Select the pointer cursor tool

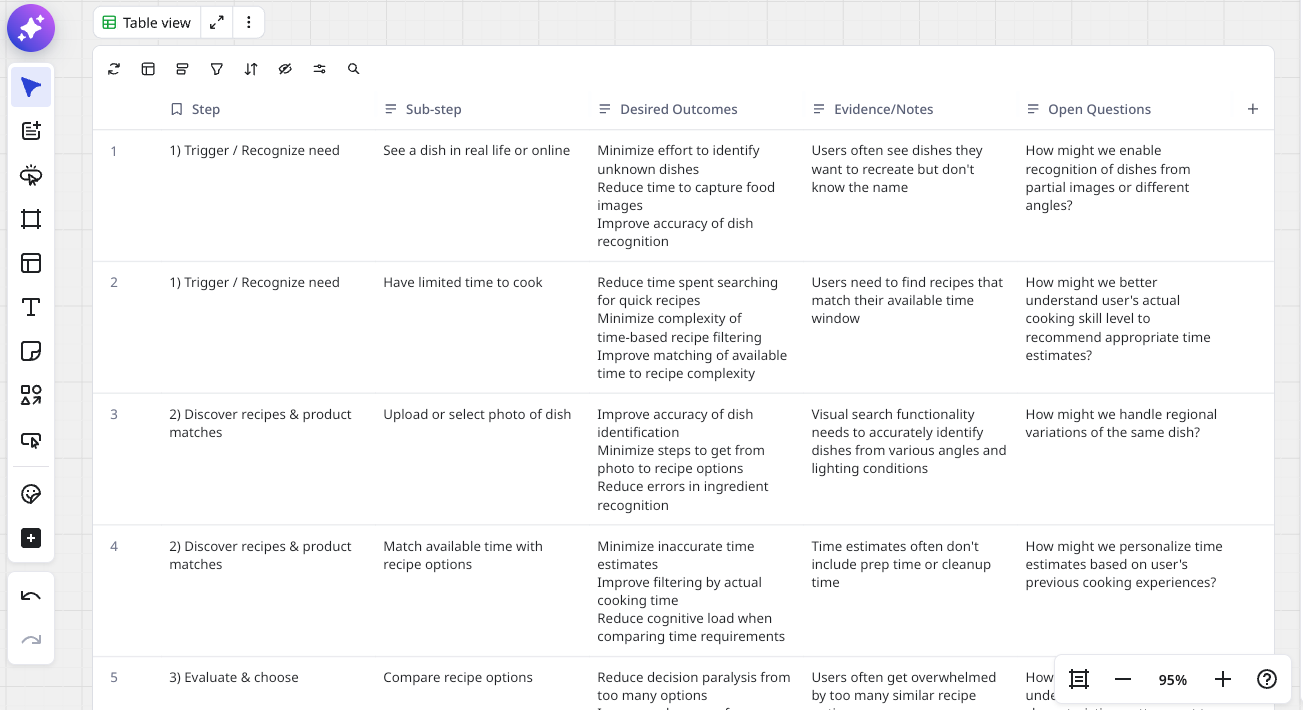(31, 88)
